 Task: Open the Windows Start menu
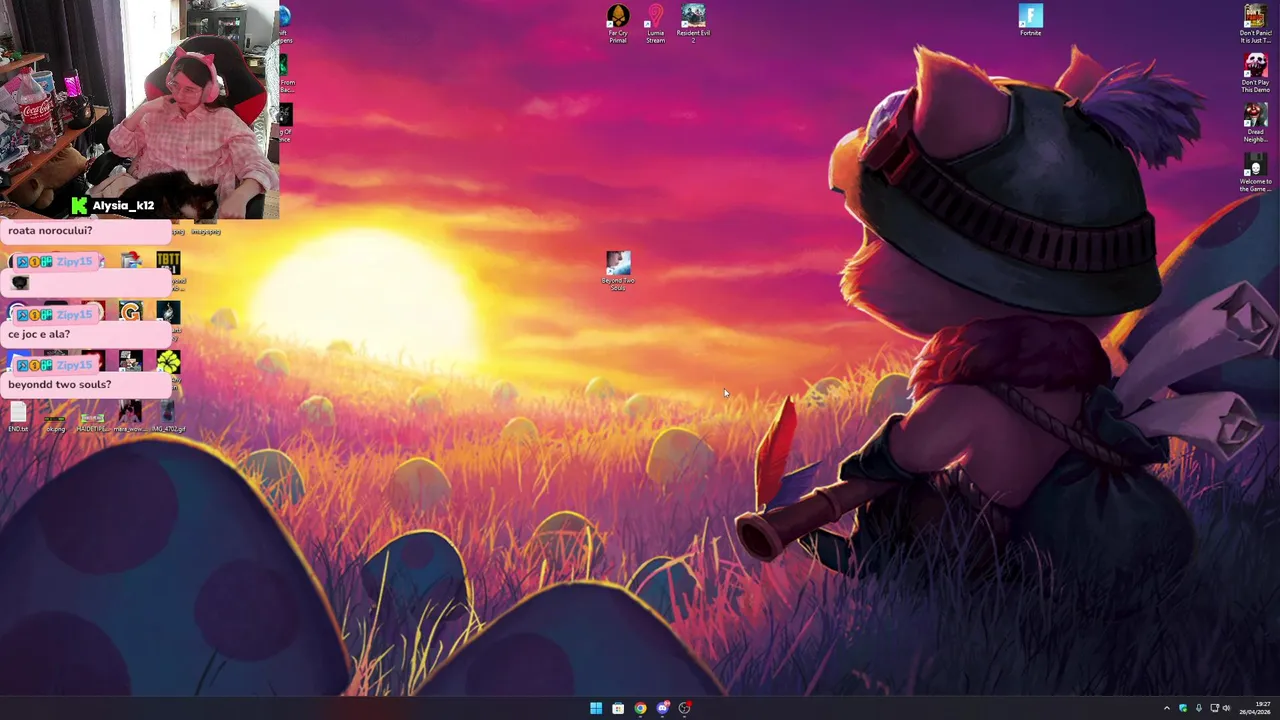(x=596, y=708)
